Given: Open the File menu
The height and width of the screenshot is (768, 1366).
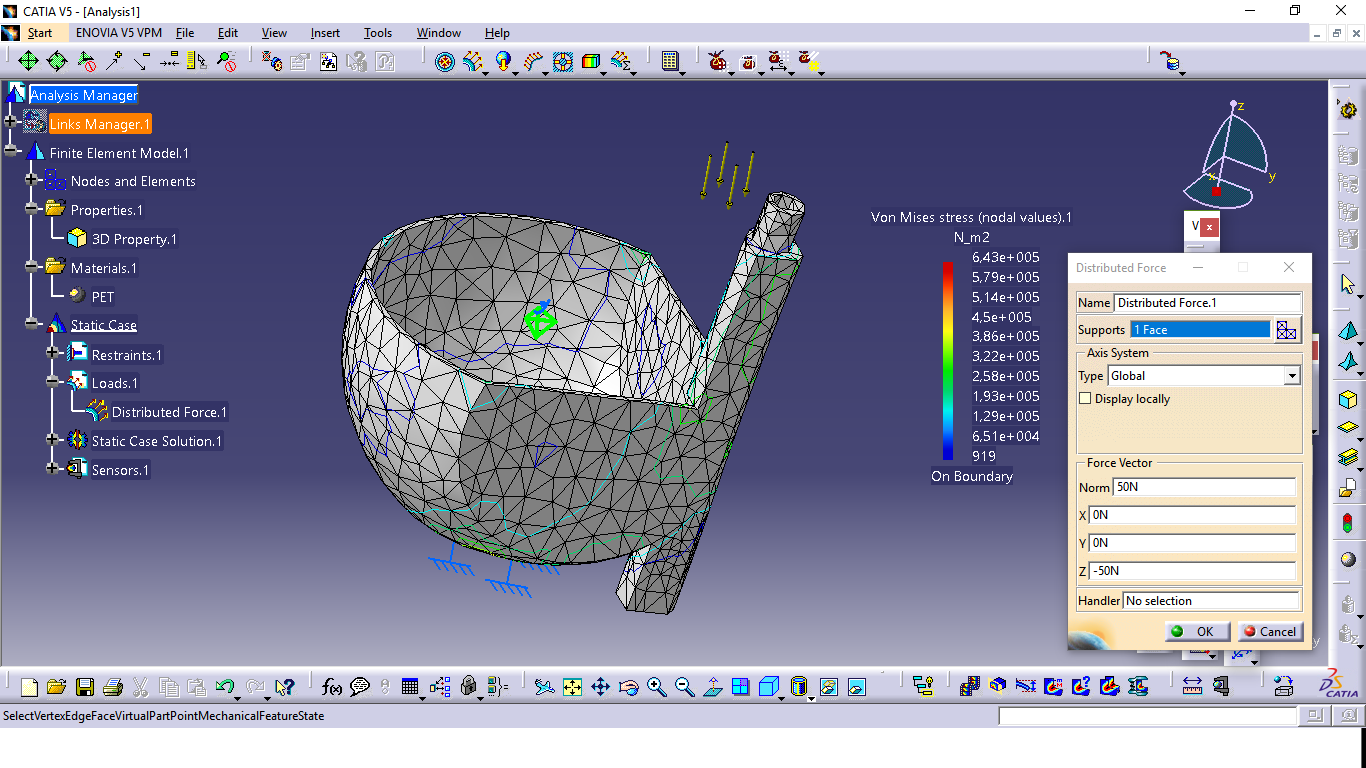Looking at the screenshot, I should (185, 33).
